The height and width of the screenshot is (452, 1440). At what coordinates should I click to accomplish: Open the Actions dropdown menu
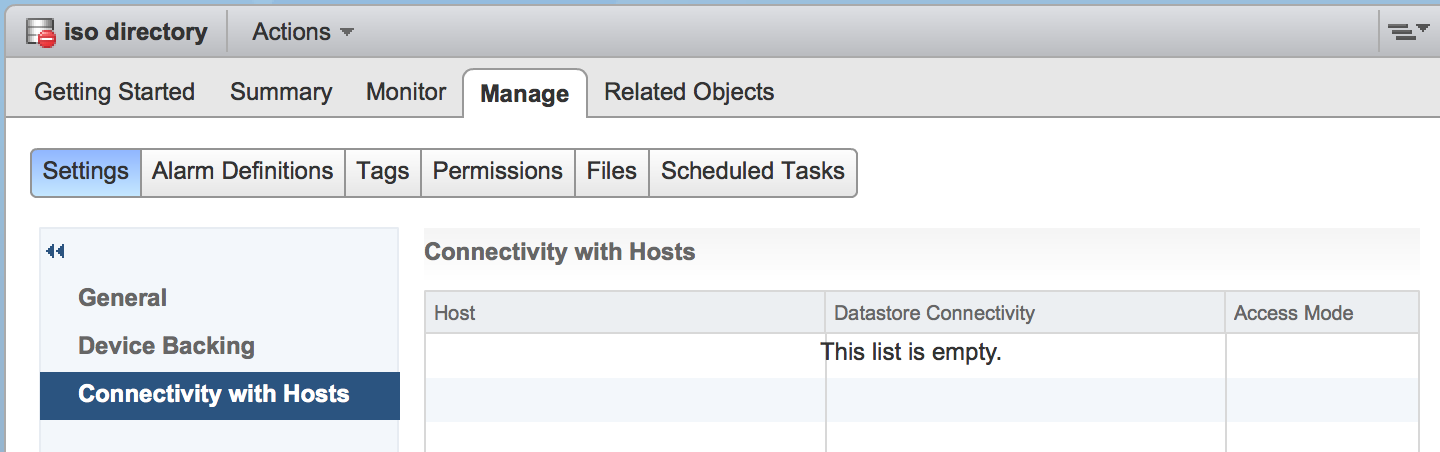coord(303,32)
